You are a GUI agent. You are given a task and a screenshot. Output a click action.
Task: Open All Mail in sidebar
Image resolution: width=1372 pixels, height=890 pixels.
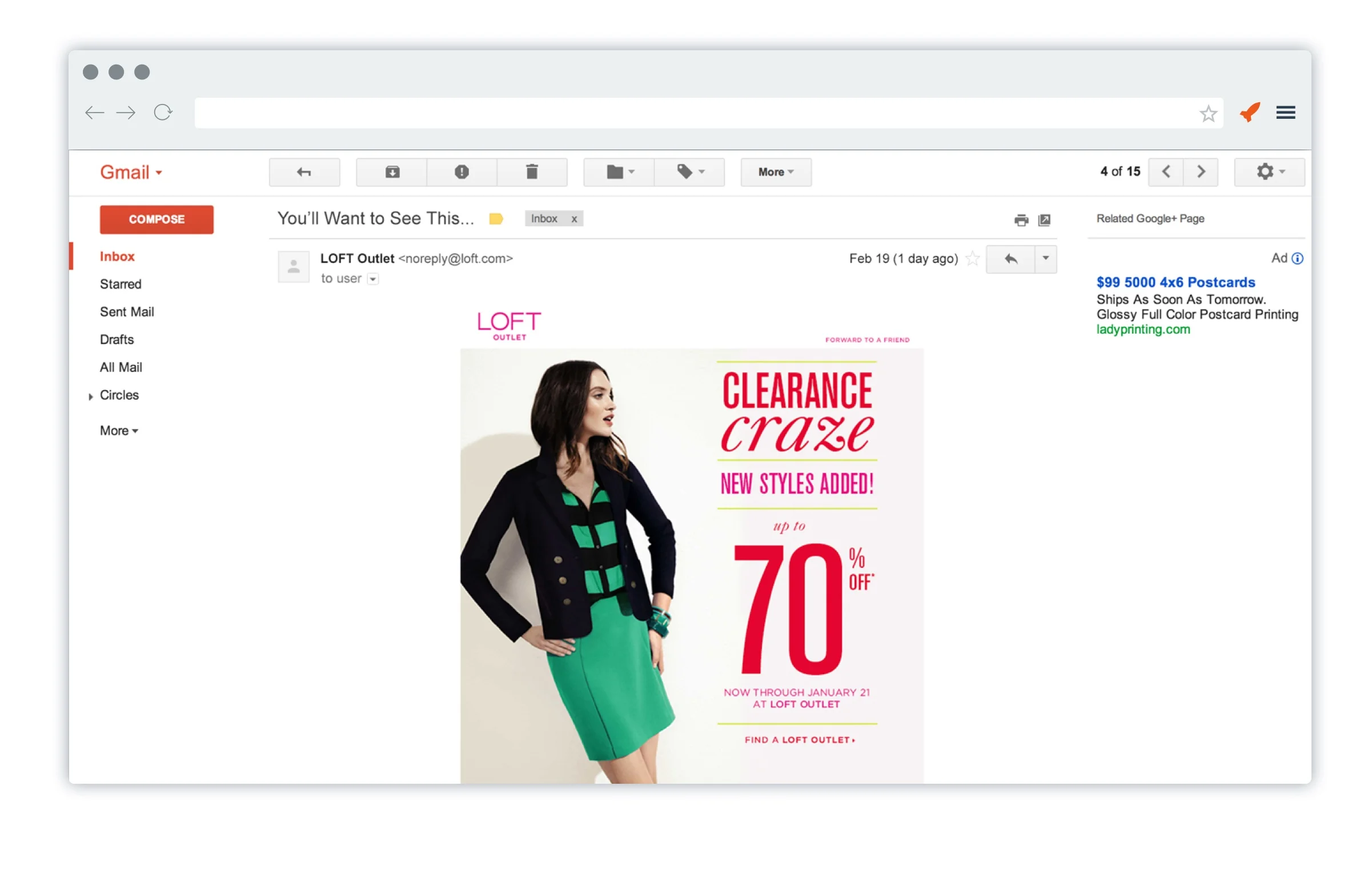coord(121,367)
